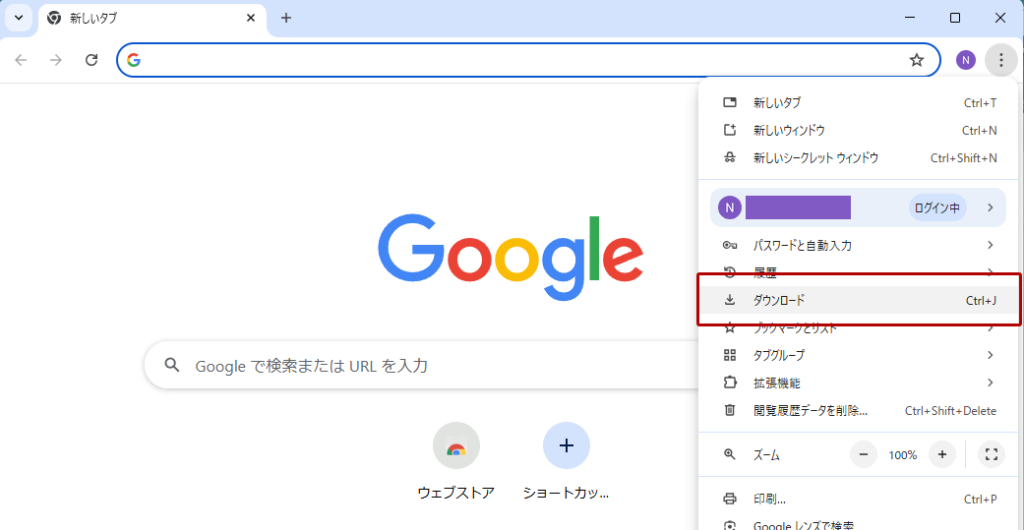Screen dimensions: 1024x530
Task: Open 履歴 menu entry
Action: (858, 272)
